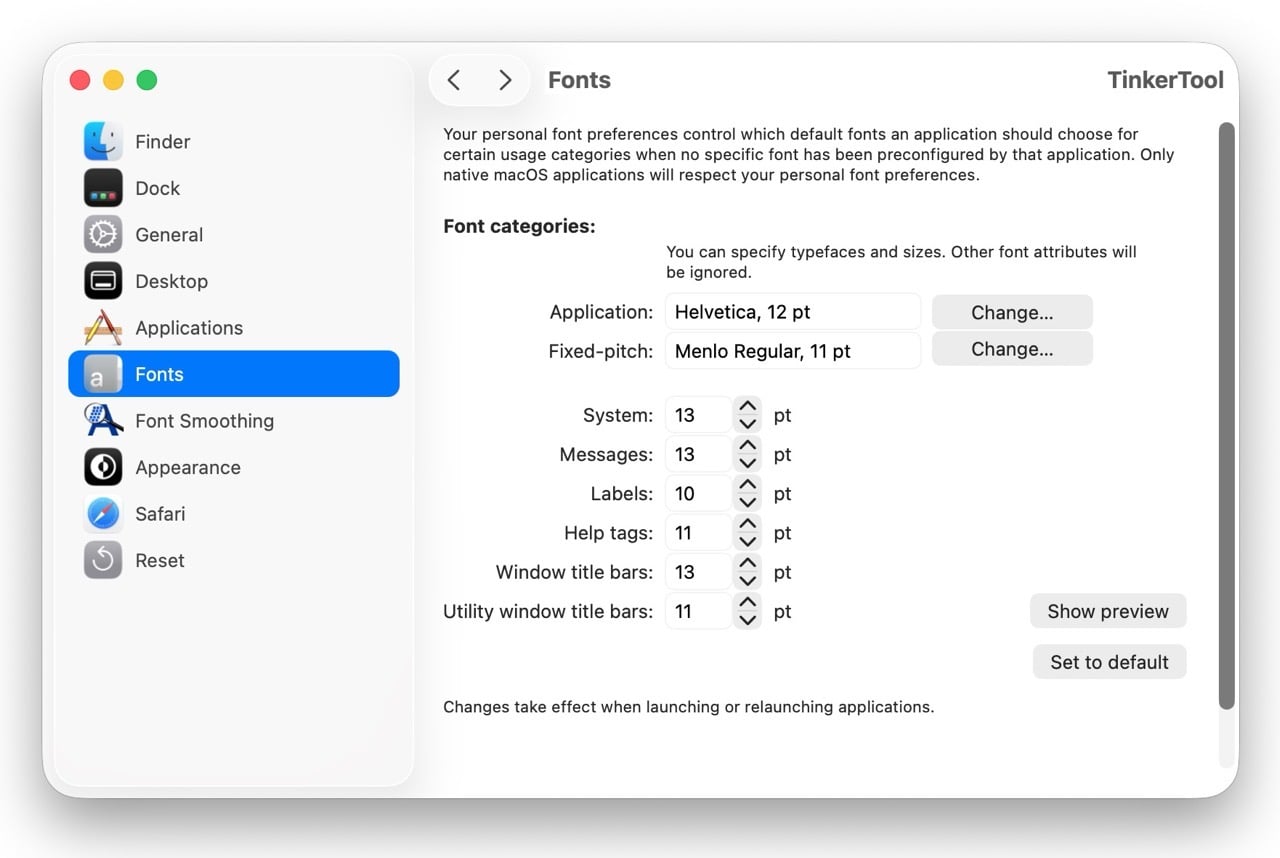Image resolution: width=1280 pixels, height=858 pixels.
Task: Open the Reset pane icon
Action: (103, 560)
